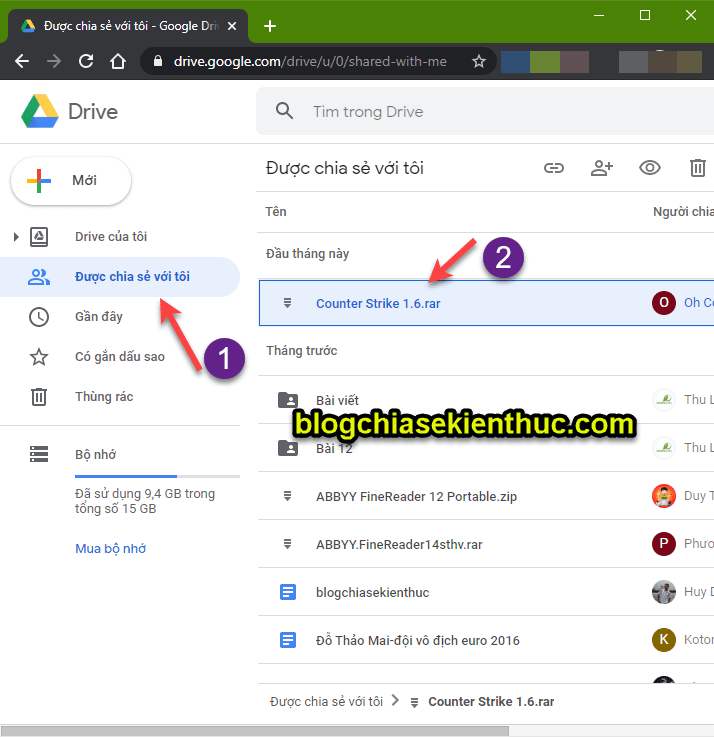The height and width of the screenshot is (737, 714).
Task: Close the Google Drive browser tab
Action: tap(232, 26)
